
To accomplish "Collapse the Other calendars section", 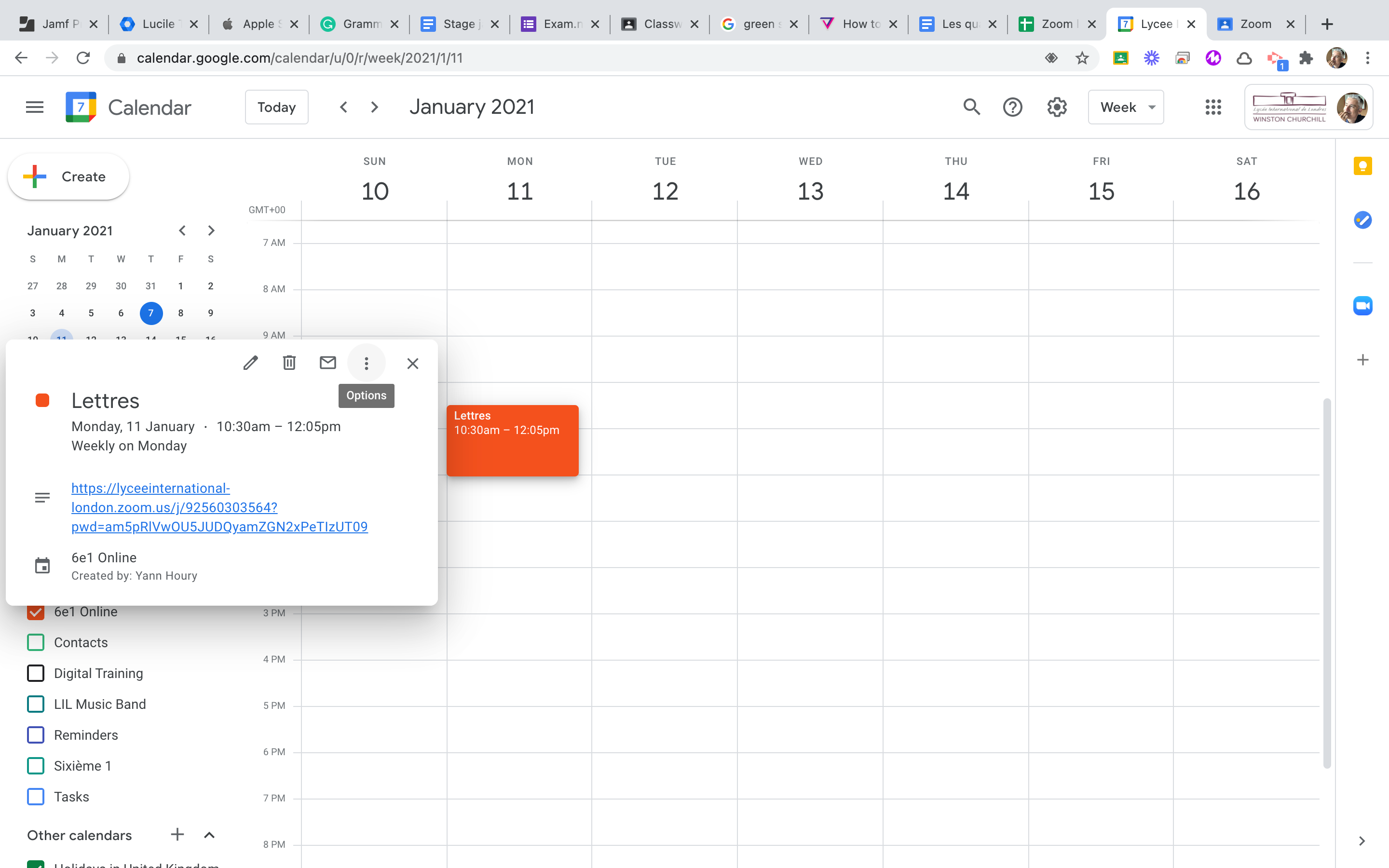I will pyautogui.click(x=209, y=835).
